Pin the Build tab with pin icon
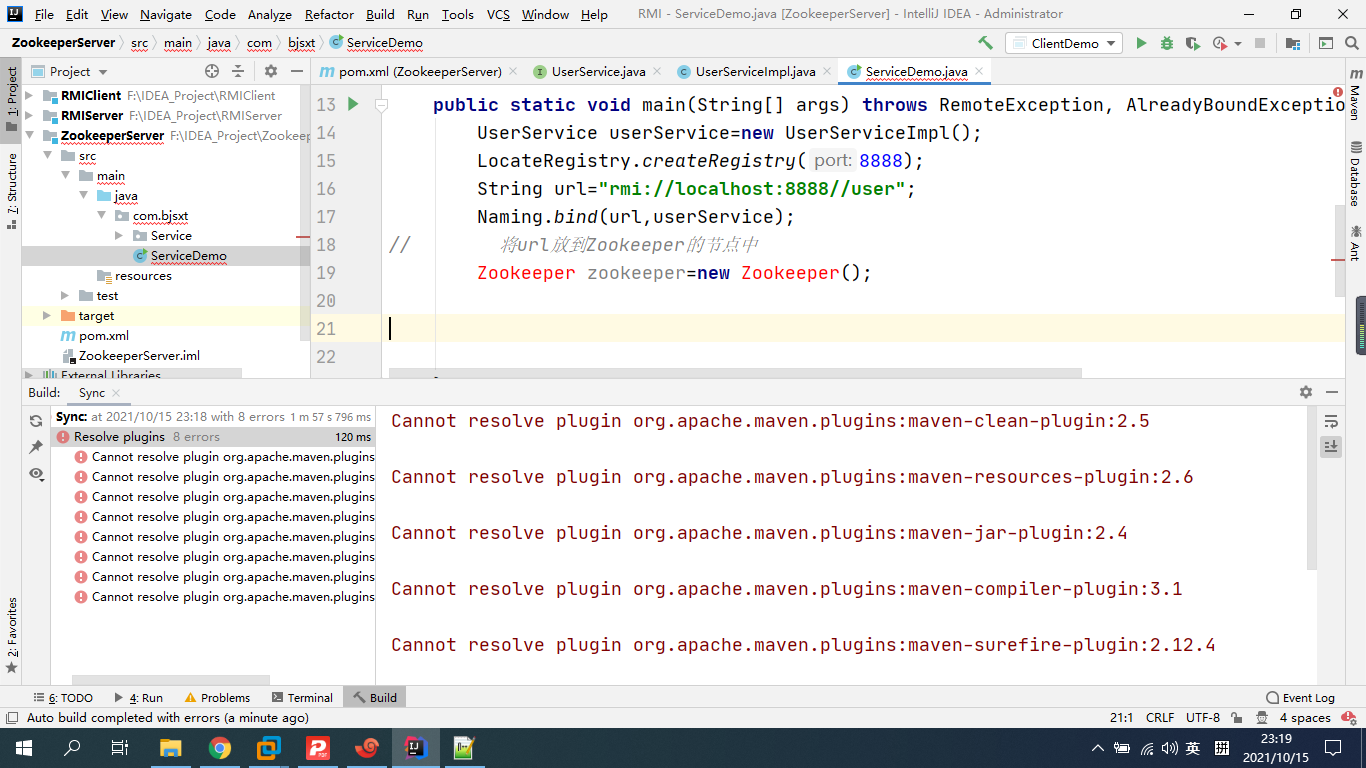 (36, 447)
